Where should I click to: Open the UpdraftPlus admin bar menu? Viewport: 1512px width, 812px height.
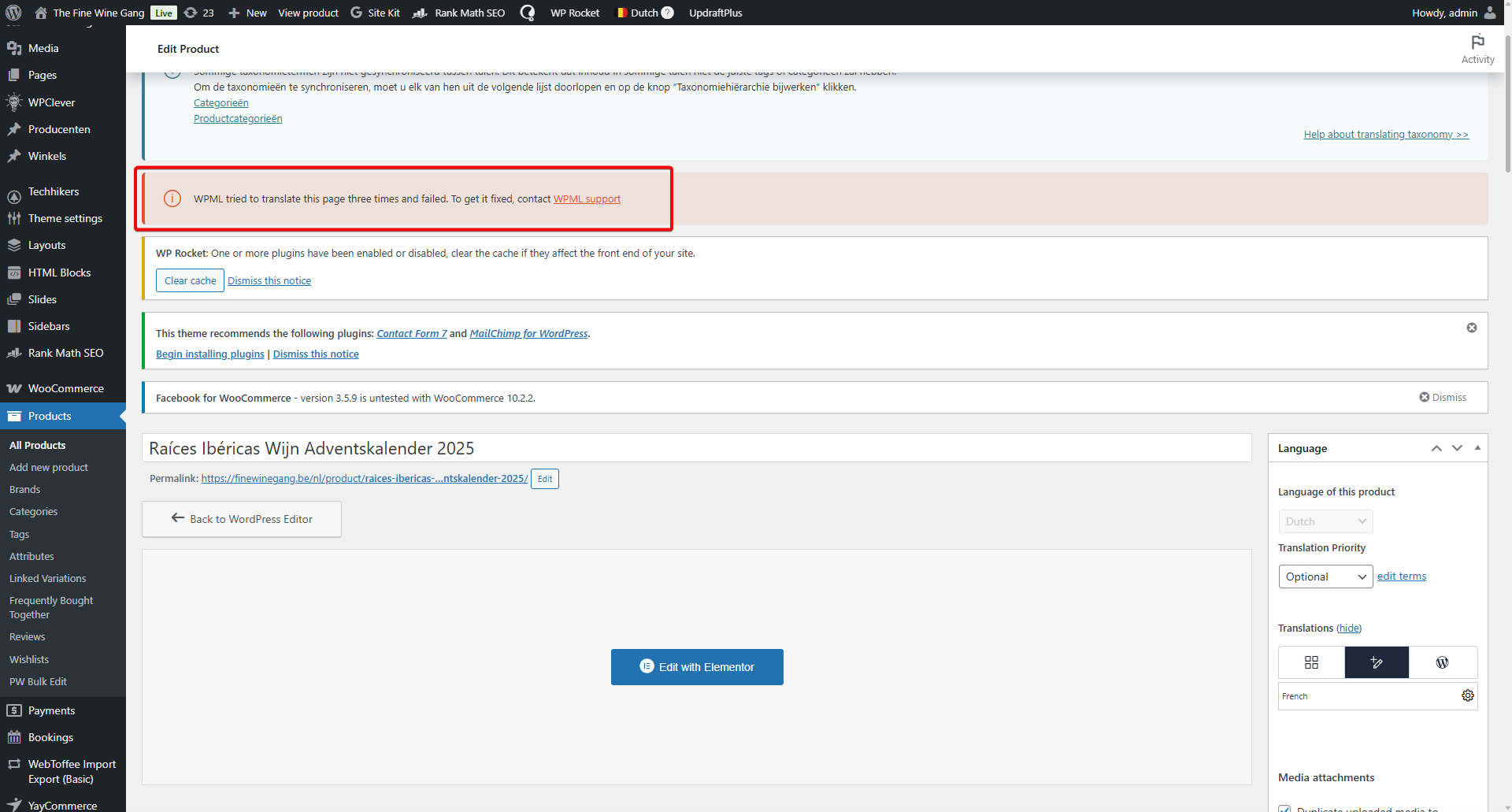[x=716, y=13]
